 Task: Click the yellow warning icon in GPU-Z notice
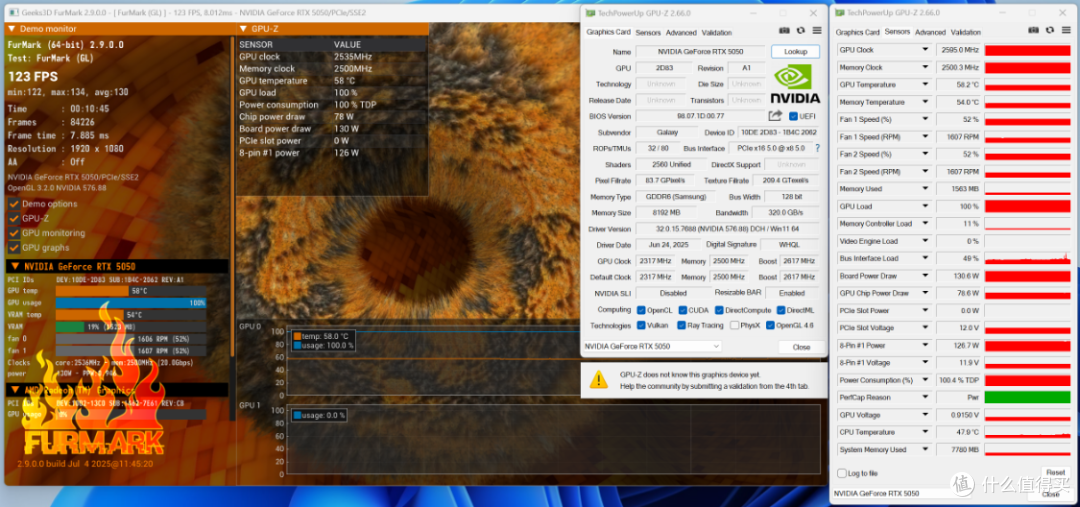pyautogui.click(x=599, y=379)
